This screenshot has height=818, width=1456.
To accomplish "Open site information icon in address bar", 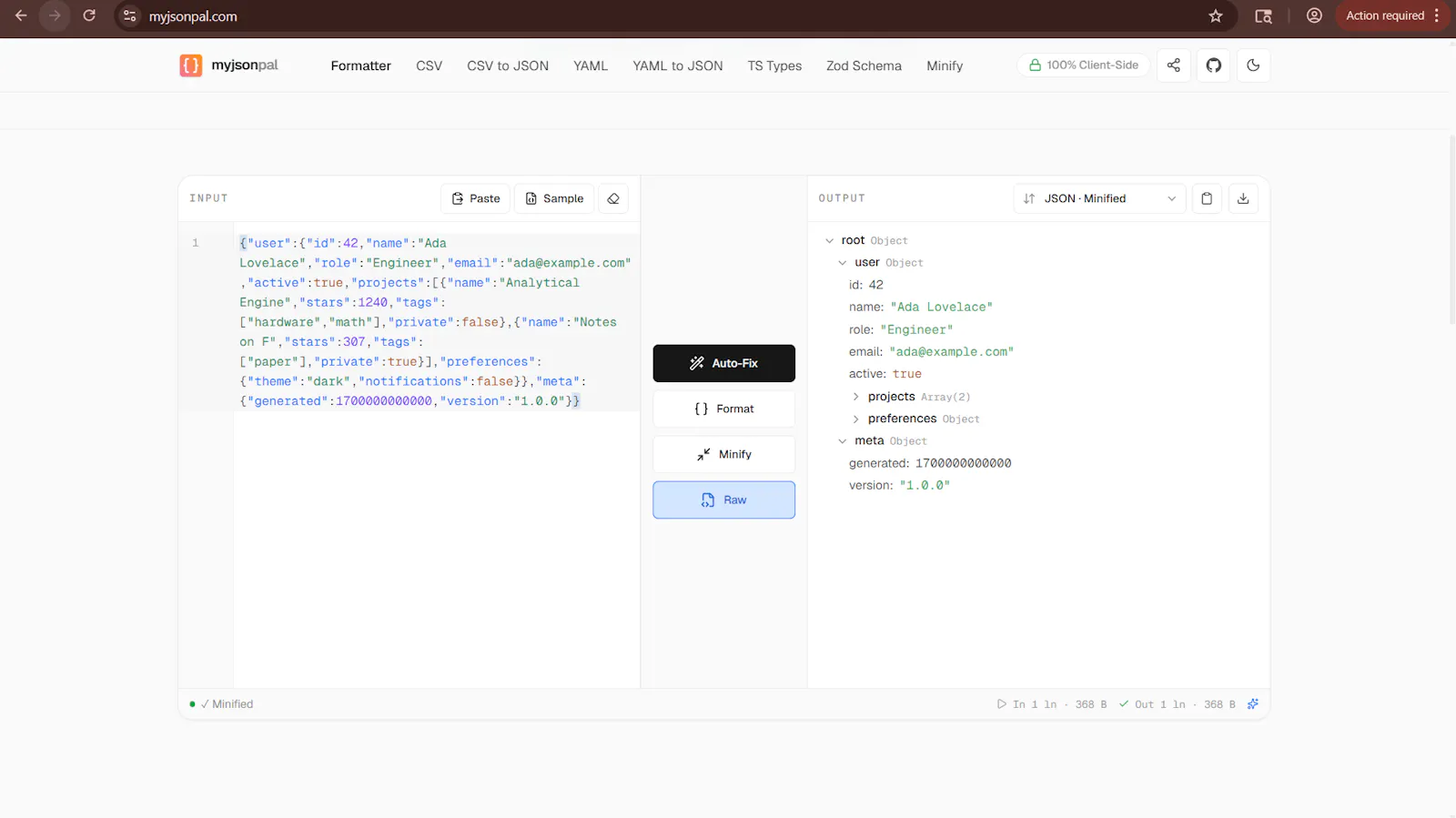I will pyautogui.click(x=130, y=15).
